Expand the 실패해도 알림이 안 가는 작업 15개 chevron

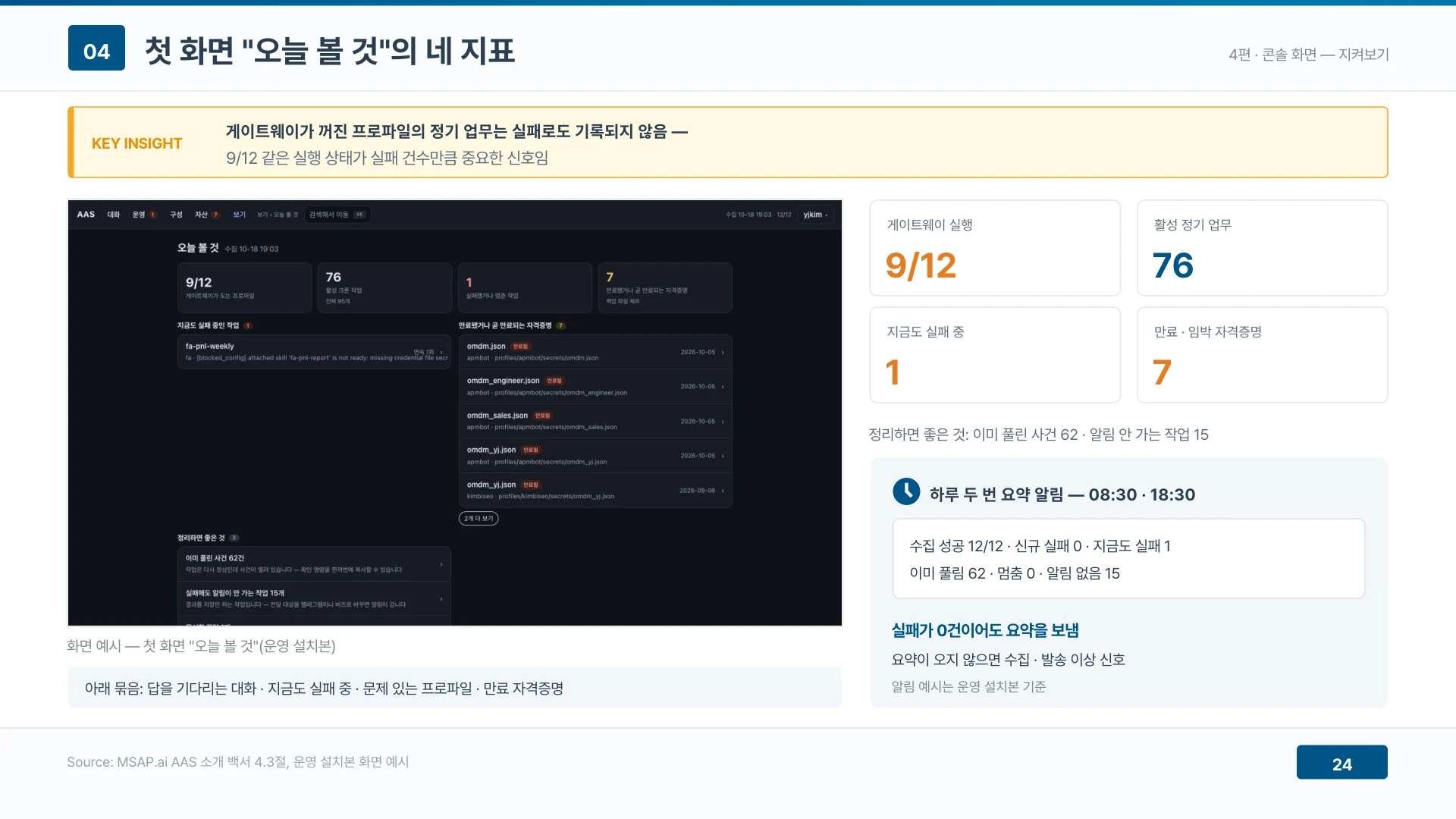[441, 599]
